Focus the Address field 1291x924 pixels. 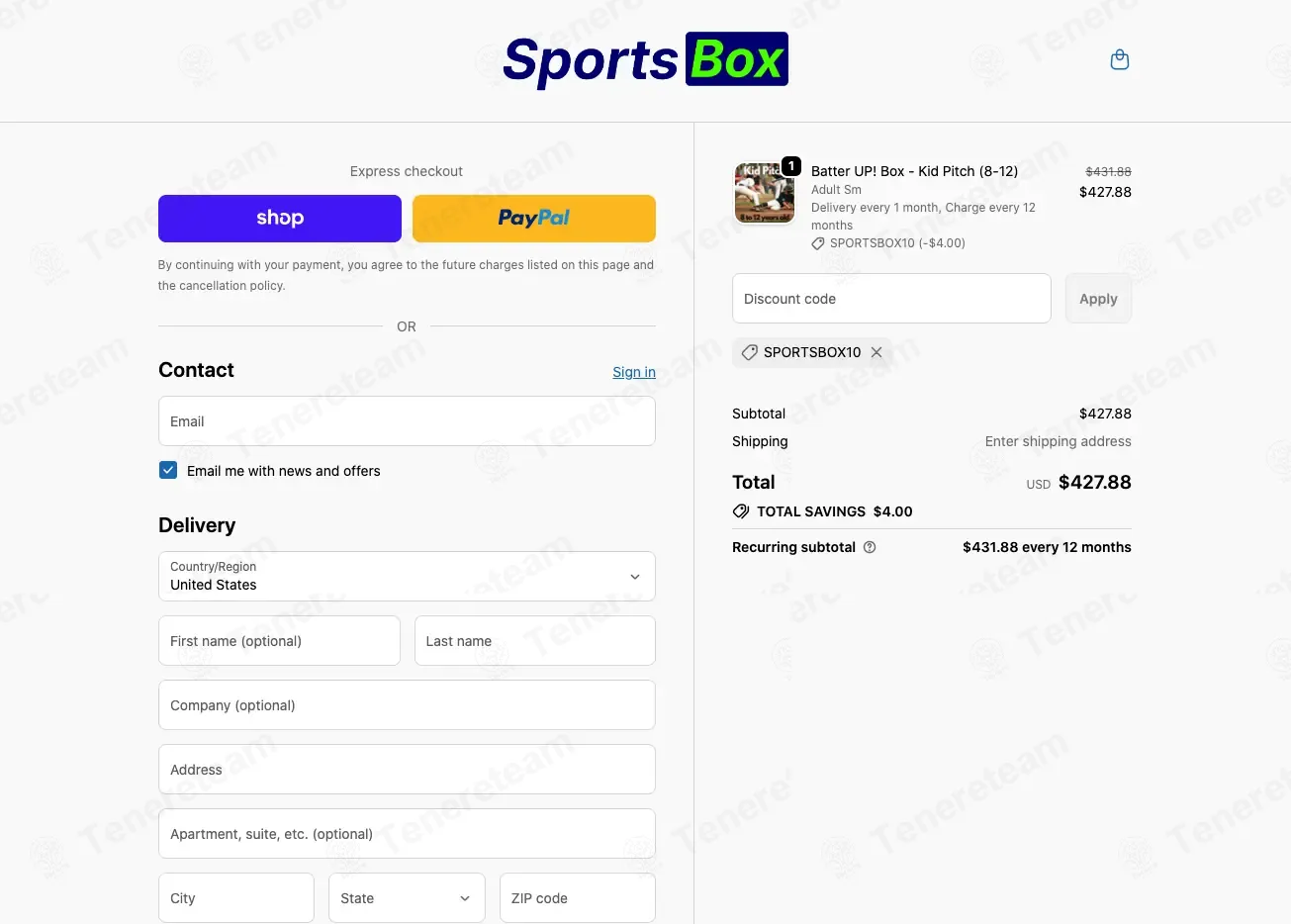(x=407, y=770)
